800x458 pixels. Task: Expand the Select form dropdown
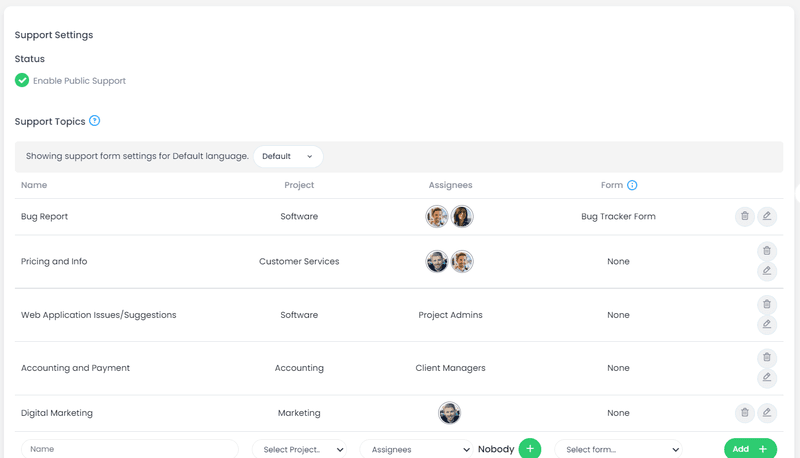tap(617, 449)
